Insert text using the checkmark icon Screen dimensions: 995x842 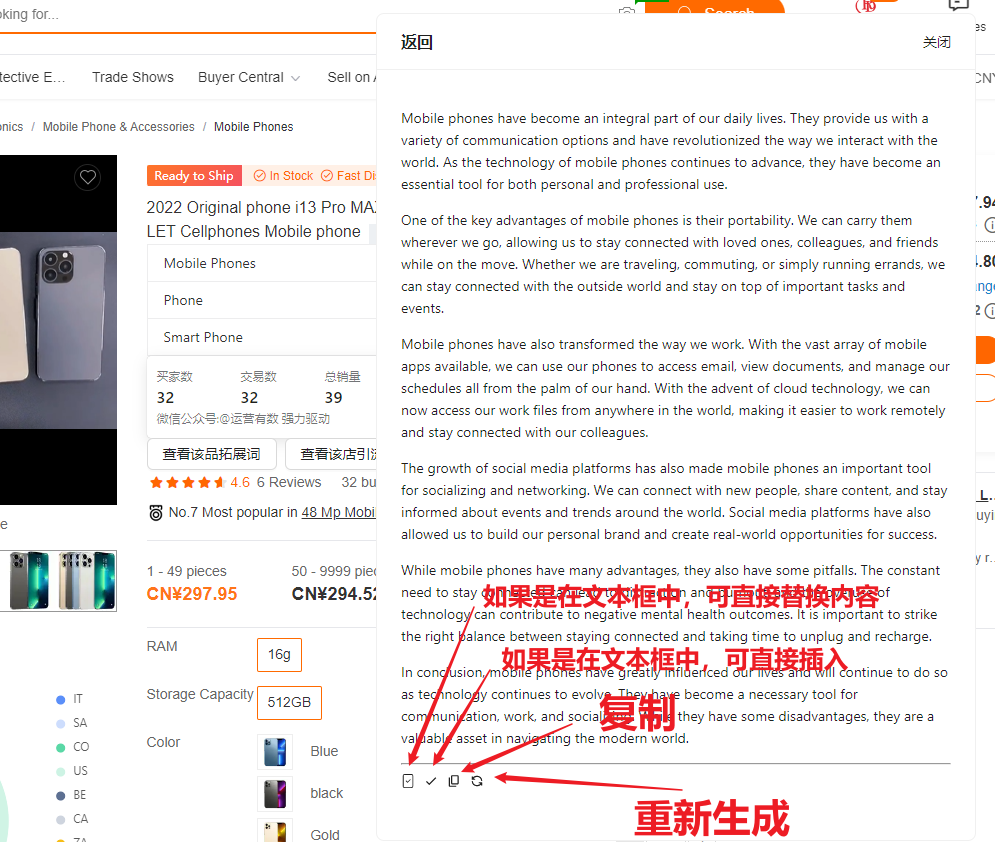click(431, 780)
